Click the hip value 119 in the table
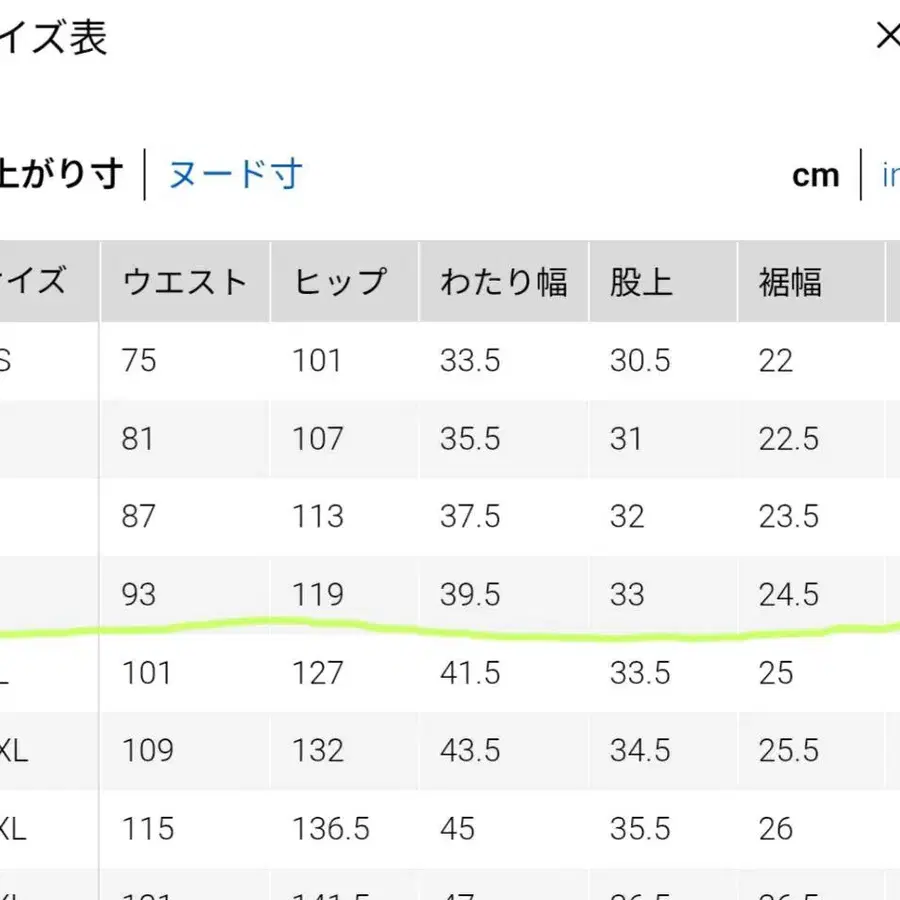The width and height of the screenshot is (900, 900). [317, 594]
